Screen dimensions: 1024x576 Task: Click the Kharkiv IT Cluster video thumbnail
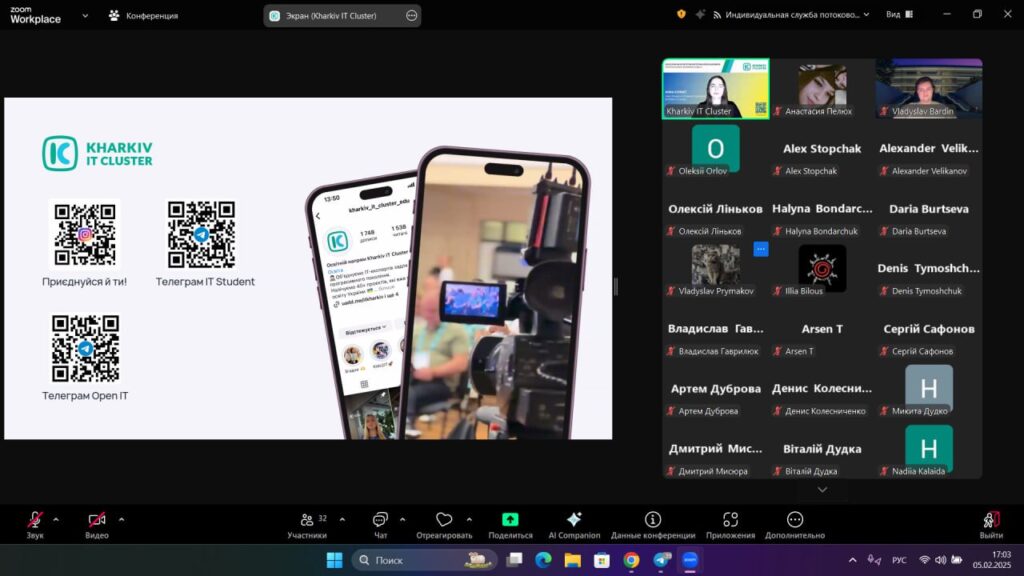point(715,89)
